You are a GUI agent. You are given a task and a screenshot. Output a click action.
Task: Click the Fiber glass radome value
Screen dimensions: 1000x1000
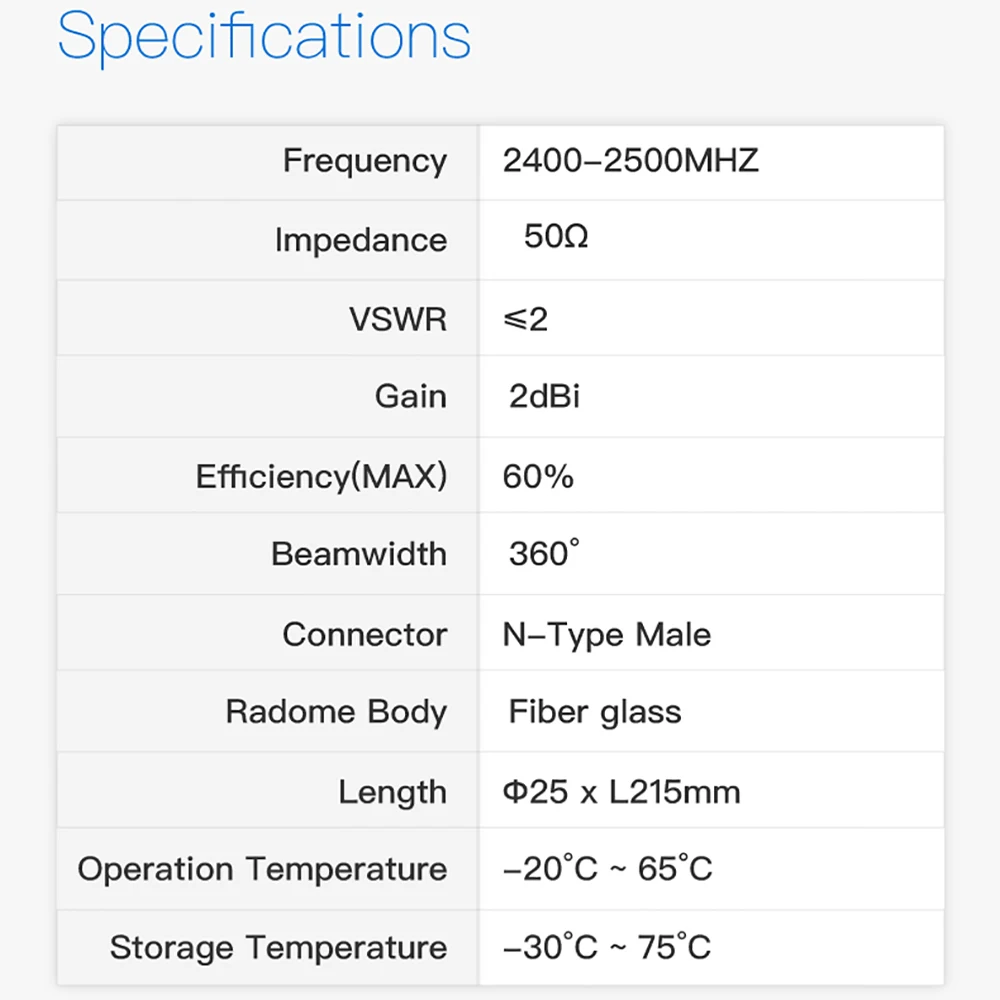(x=595, y=712)
